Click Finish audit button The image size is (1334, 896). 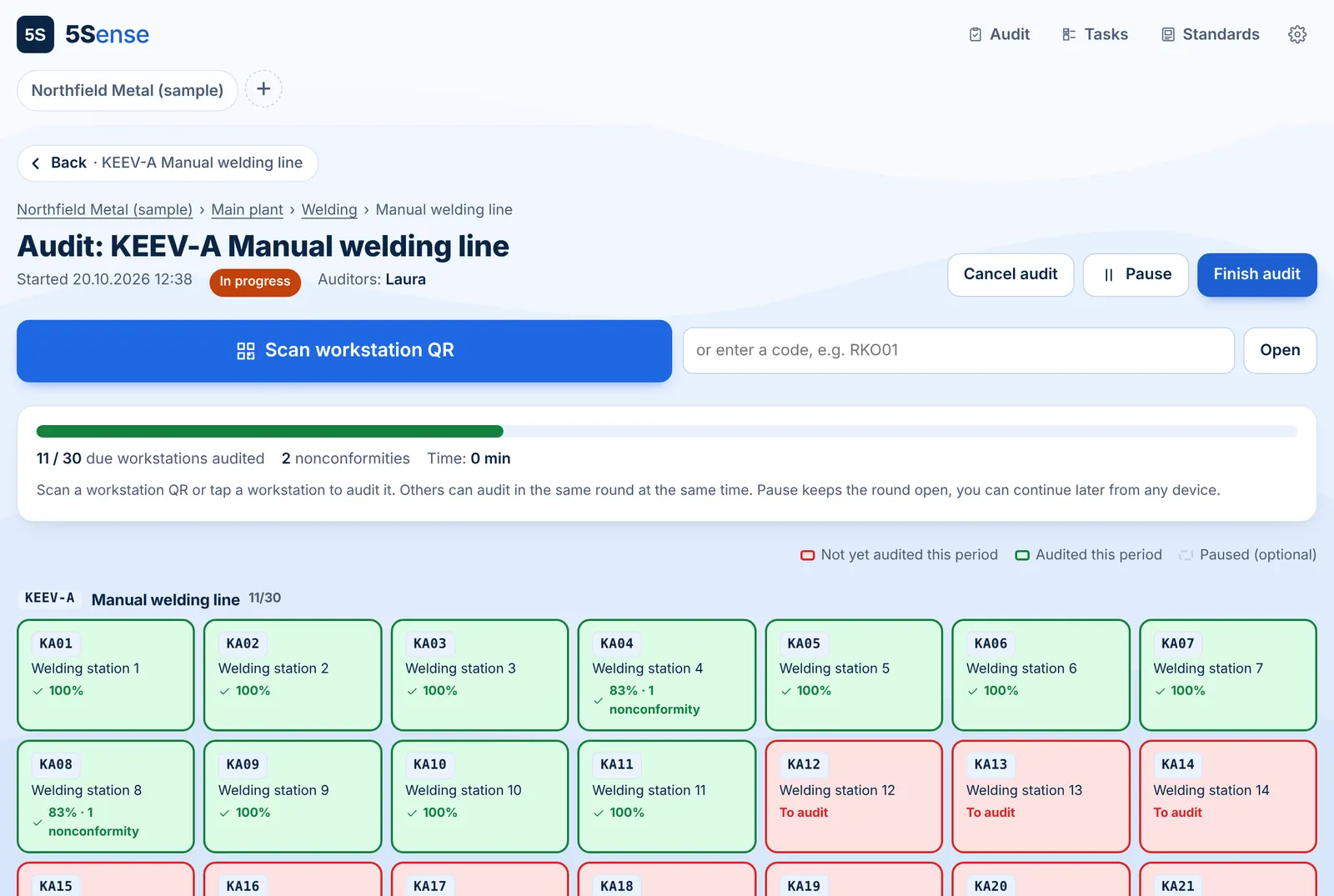point(1256,274)
